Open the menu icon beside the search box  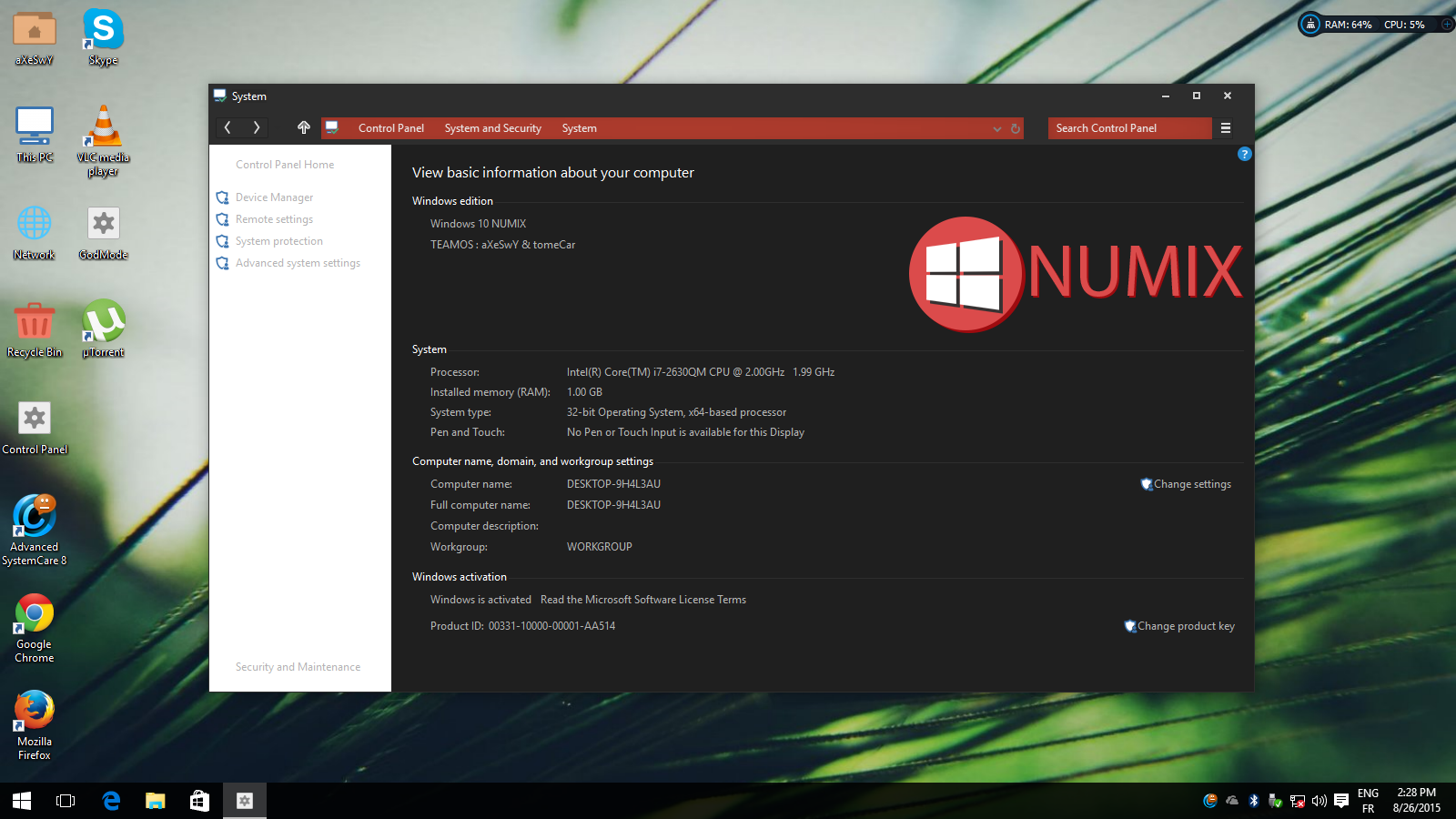(1226, 128)
